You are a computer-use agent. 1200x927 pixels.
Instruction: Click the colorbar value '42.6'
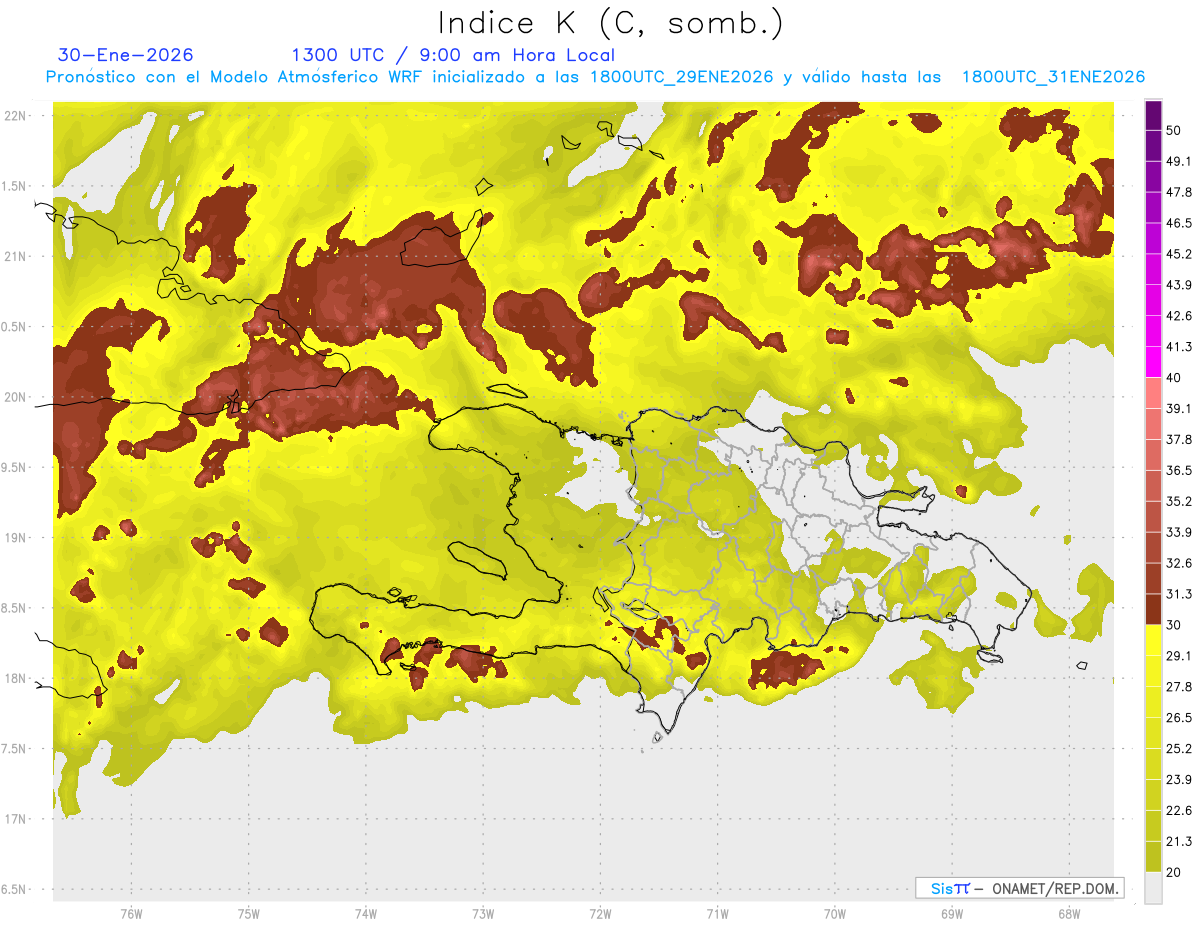[1178, 316]
